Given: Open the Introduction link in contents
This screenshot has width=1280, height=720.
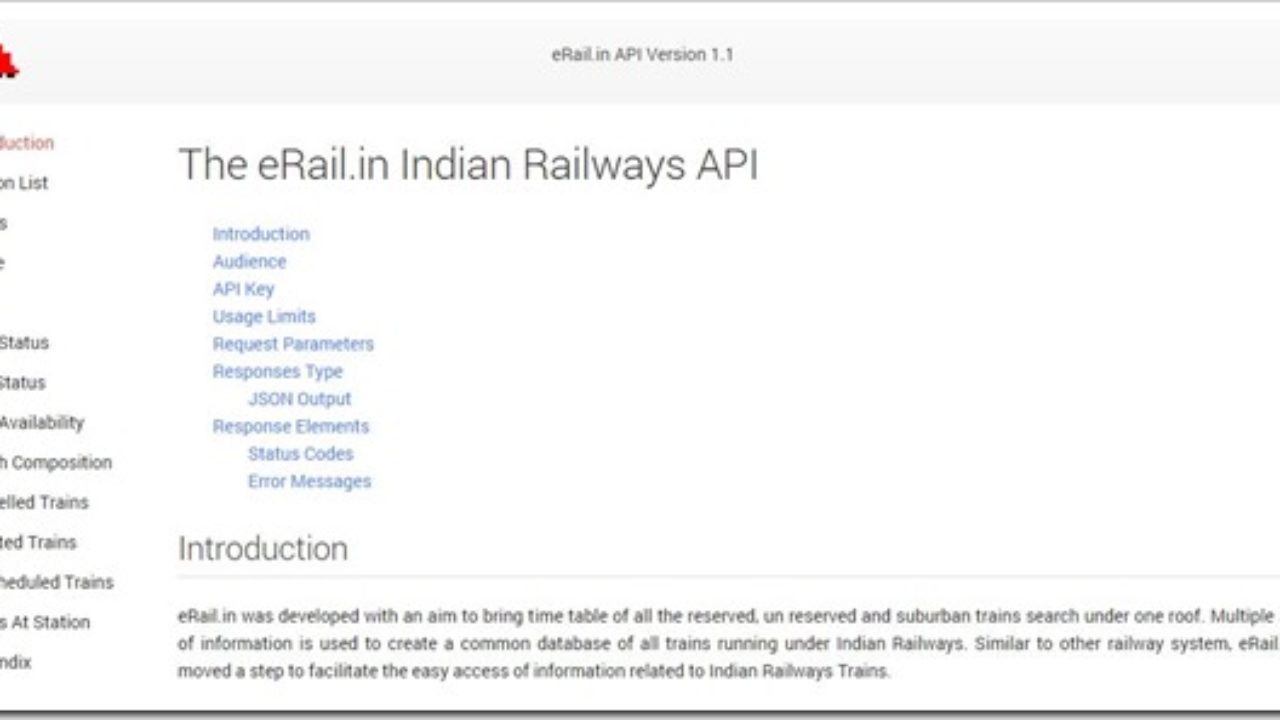Looking at the screenshot, I should point(261,234).
